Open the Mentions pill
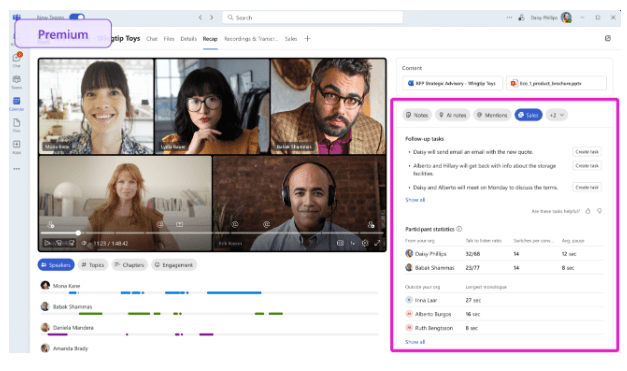The width and height of the screenshot is (627, 371). 492,115
